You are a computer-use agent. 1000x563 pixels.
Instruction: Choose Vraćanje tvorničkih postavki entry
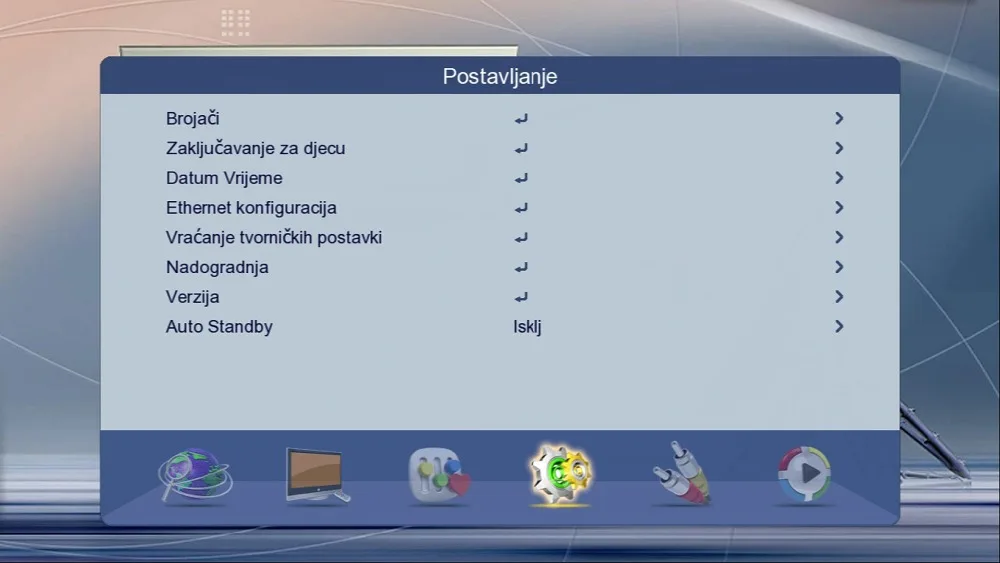tap(274, 237)
